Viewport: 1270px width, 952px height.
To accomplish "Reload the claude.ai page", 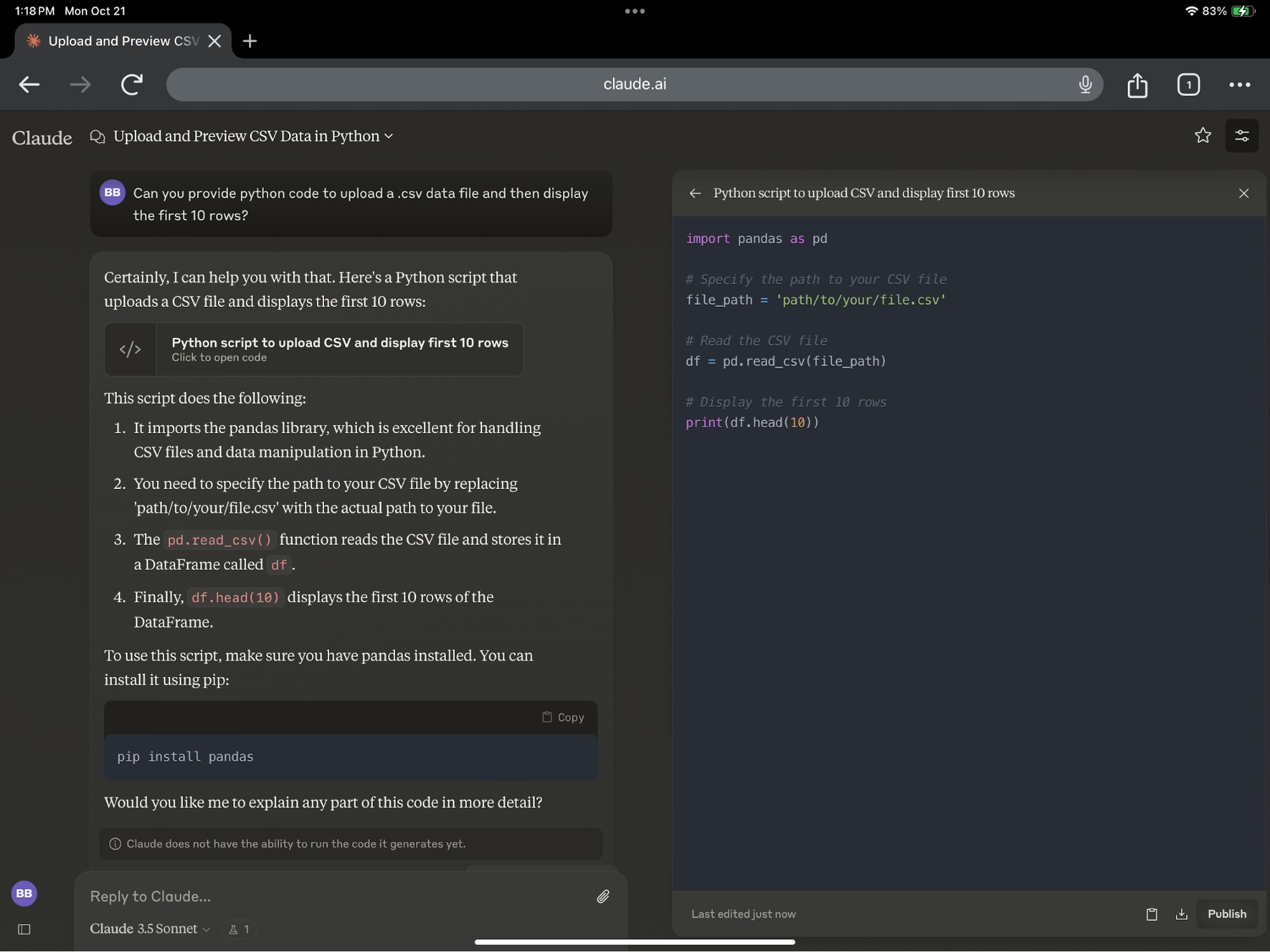I will tap(132, 84).
